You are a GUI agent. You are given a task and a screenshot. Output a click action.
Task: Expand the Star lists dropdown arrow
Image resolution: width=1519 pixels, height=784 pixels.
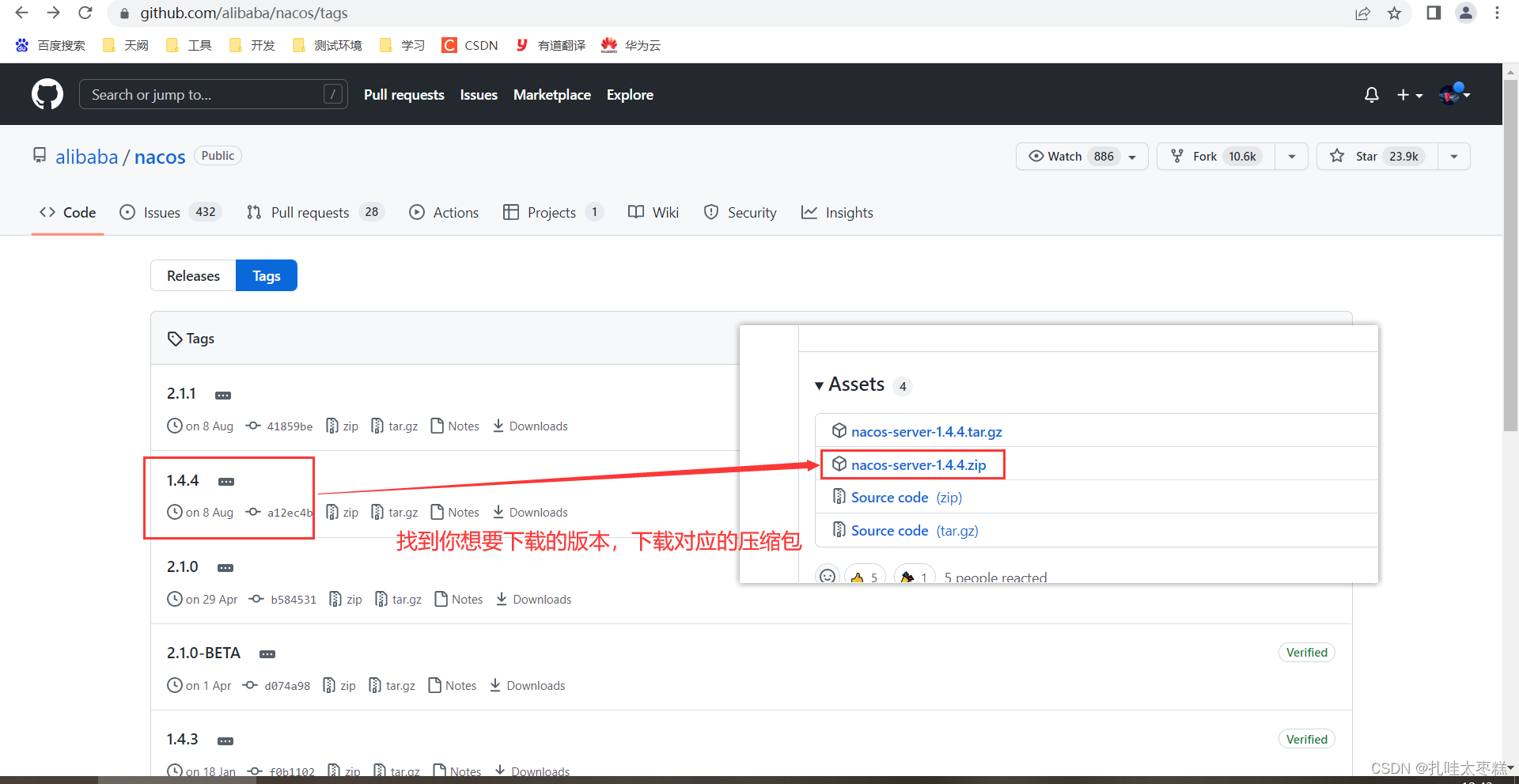coord(1454,156)
